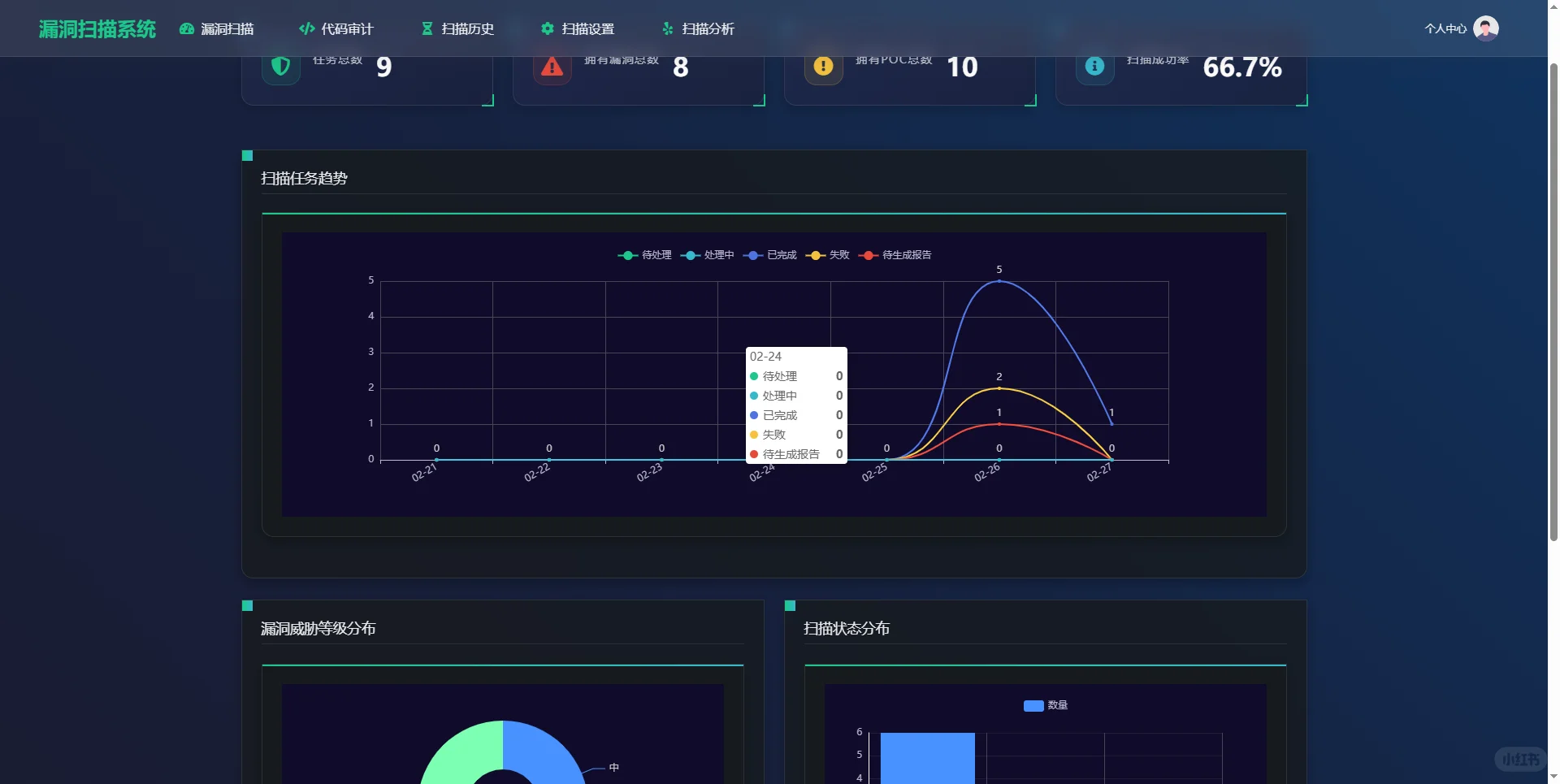Click the hourglass icon beside 扫描历史
1560x784 pixels.
[427, 28]
